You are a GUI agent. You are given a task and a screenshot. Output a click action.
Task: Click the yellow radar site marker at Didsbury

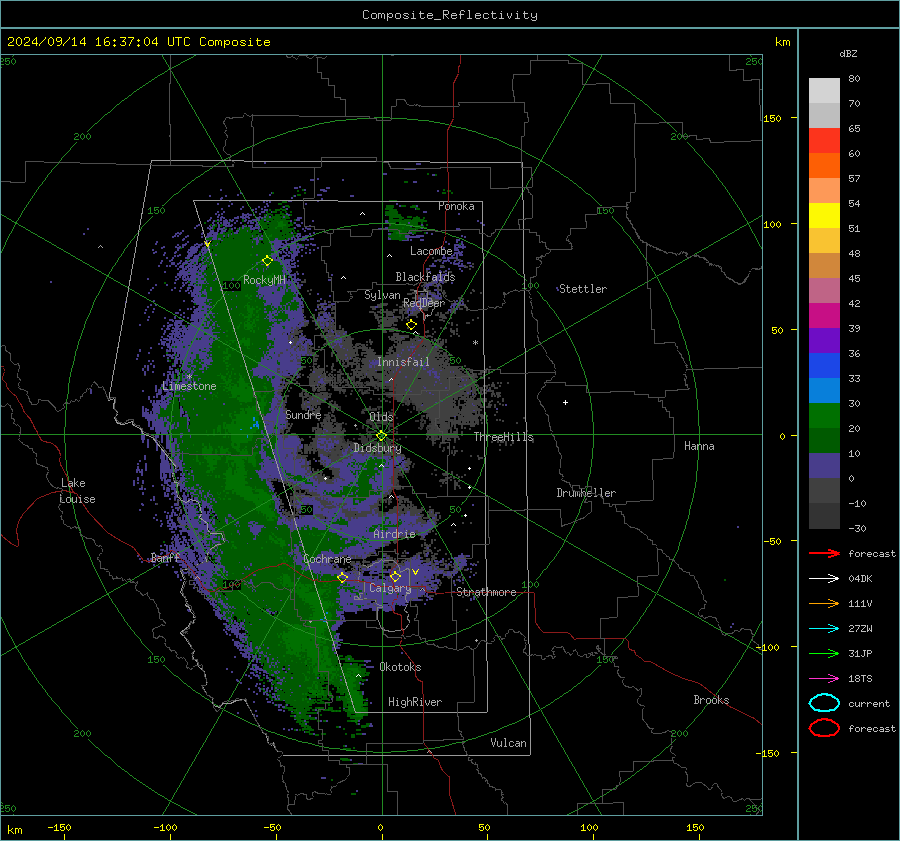coord(381,436)
